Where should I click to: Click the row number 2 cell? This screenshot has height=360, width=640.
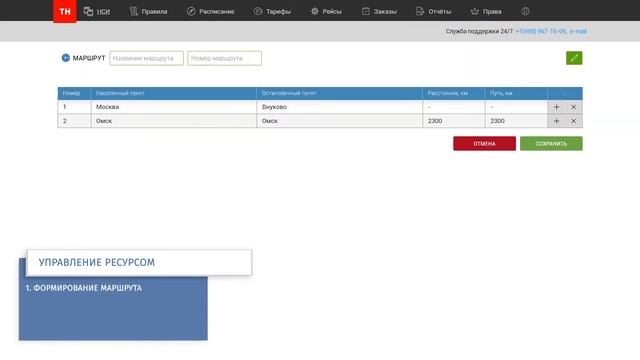74,121
